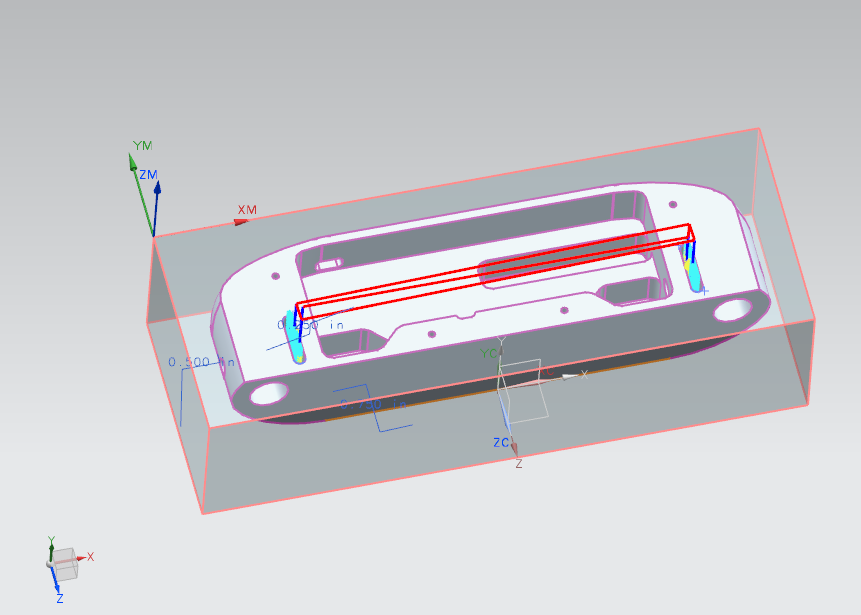861x615 pixels.
Task: Click the large hole at left end
Action: tap(268, 393)
